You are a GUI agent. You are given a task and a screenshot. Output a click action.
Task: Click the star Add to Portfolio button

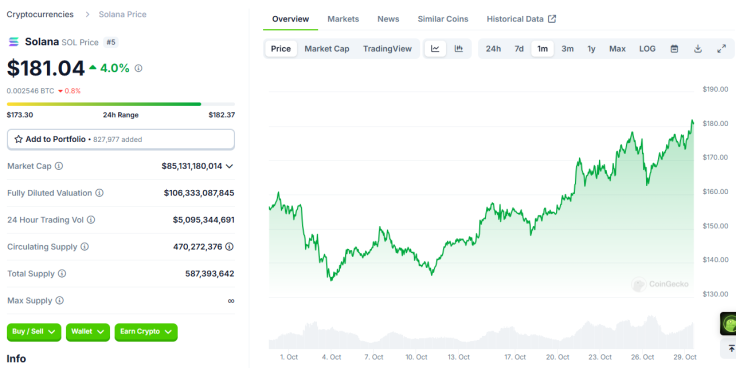[121, 139]
